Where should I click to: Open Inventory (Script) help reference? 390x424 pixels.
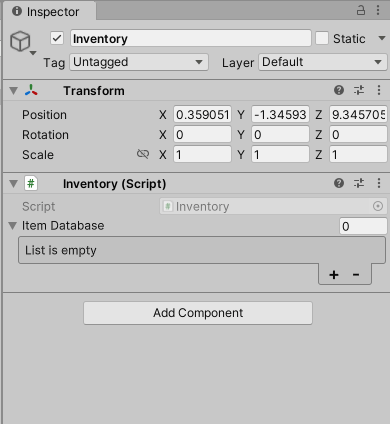(339, 183)
